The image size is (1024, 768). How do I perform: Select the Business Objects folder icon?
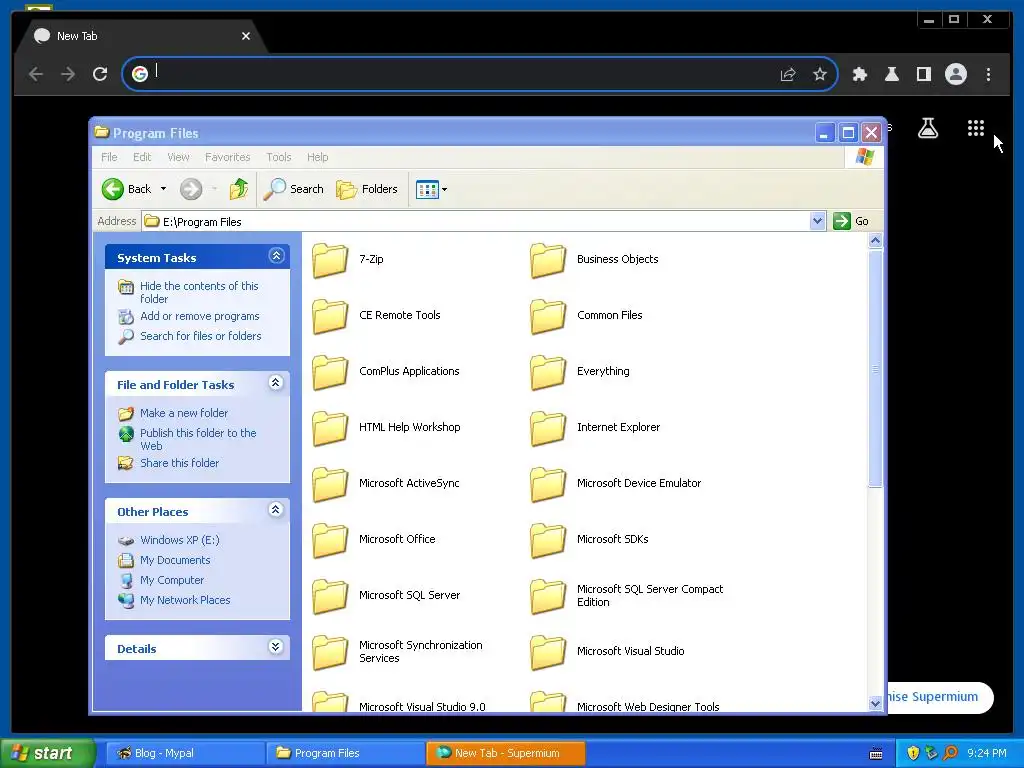(548, 260)
